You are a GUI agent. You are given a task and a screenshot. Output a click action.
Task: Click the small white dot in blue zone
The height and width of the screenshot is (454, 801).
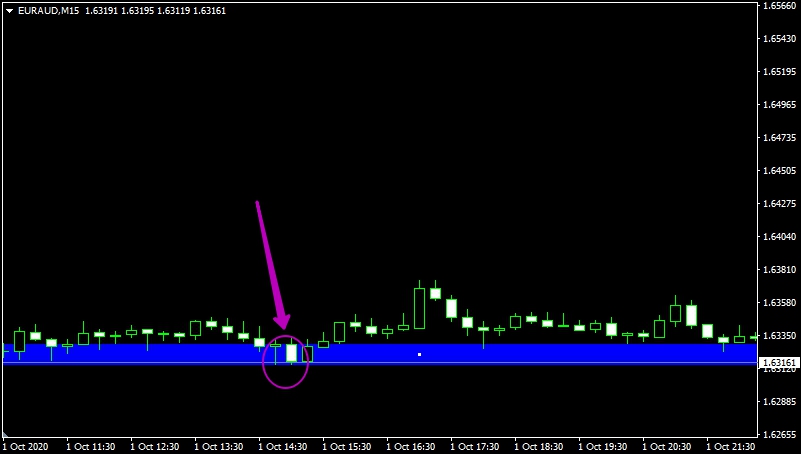click(x=419, y=354)
